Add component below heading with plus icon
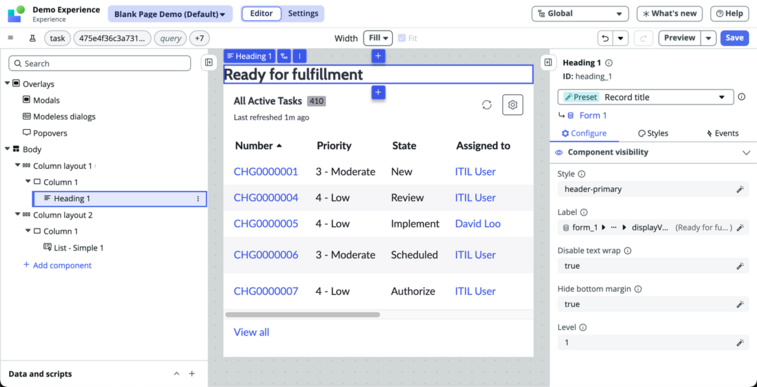This screenshot has width=757, height=387. click(x=378, y=92)
